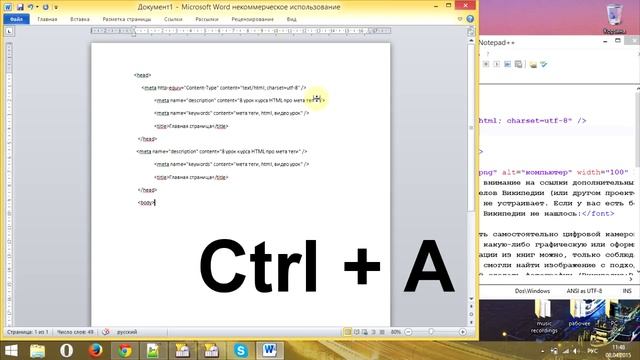Screen dimensions: 640x360
Task: Click "ANSI as UTF-8" in Notepad++ status bar
Action: pos(584,291)
